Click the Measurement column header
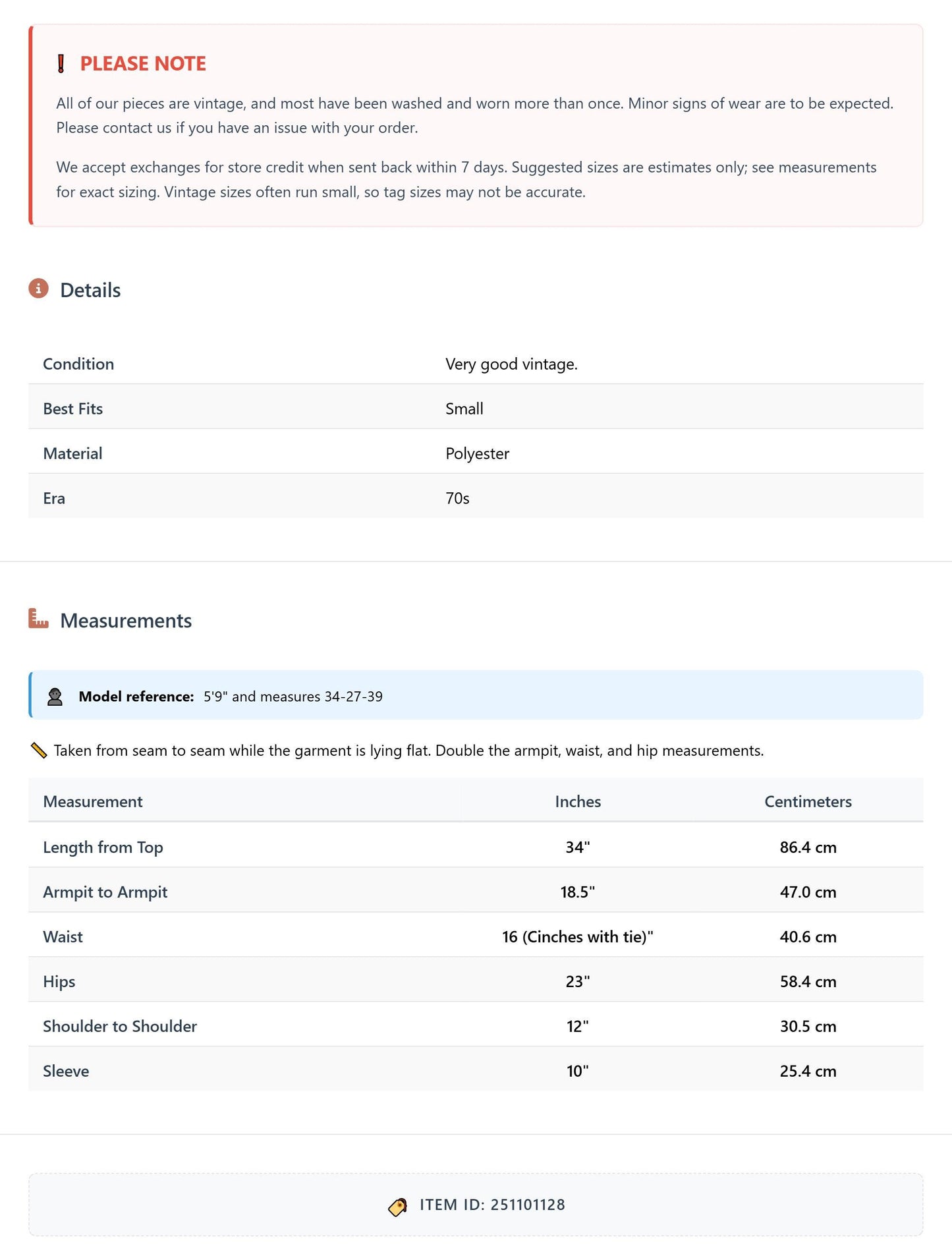Image resolution: width=952 pixels, height=1260 pixels. coord(93,801)
